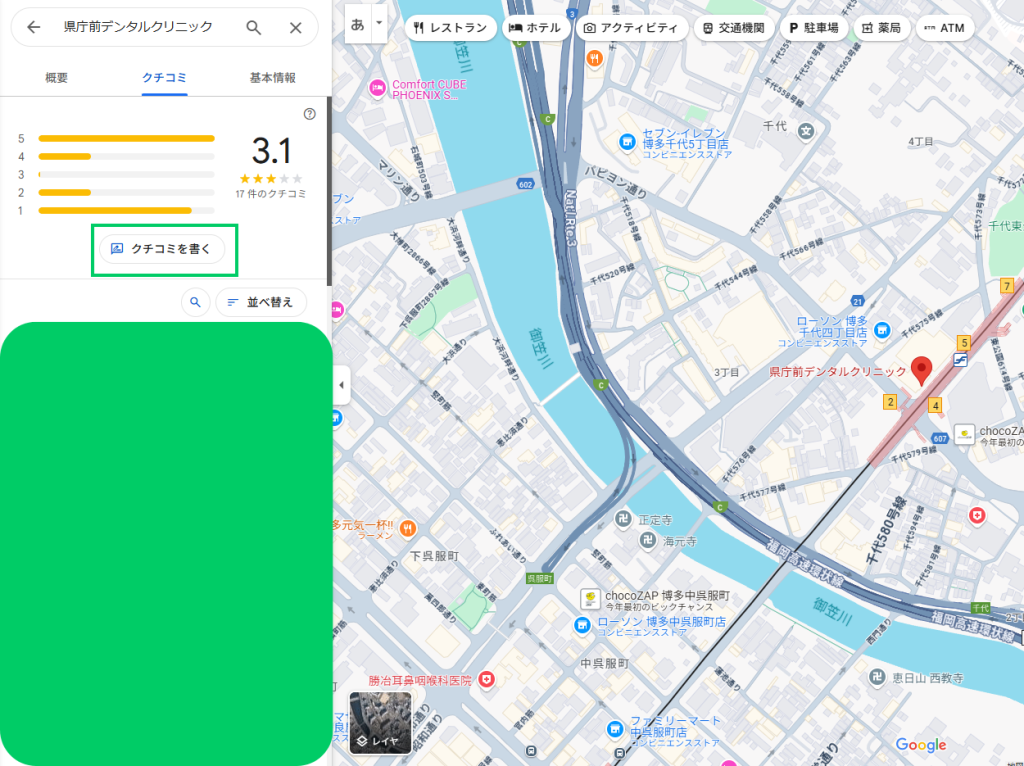Viewport: 1024px width, 766px height.
Task: Clear search with the X icon
Action: [x=295, y=28]
